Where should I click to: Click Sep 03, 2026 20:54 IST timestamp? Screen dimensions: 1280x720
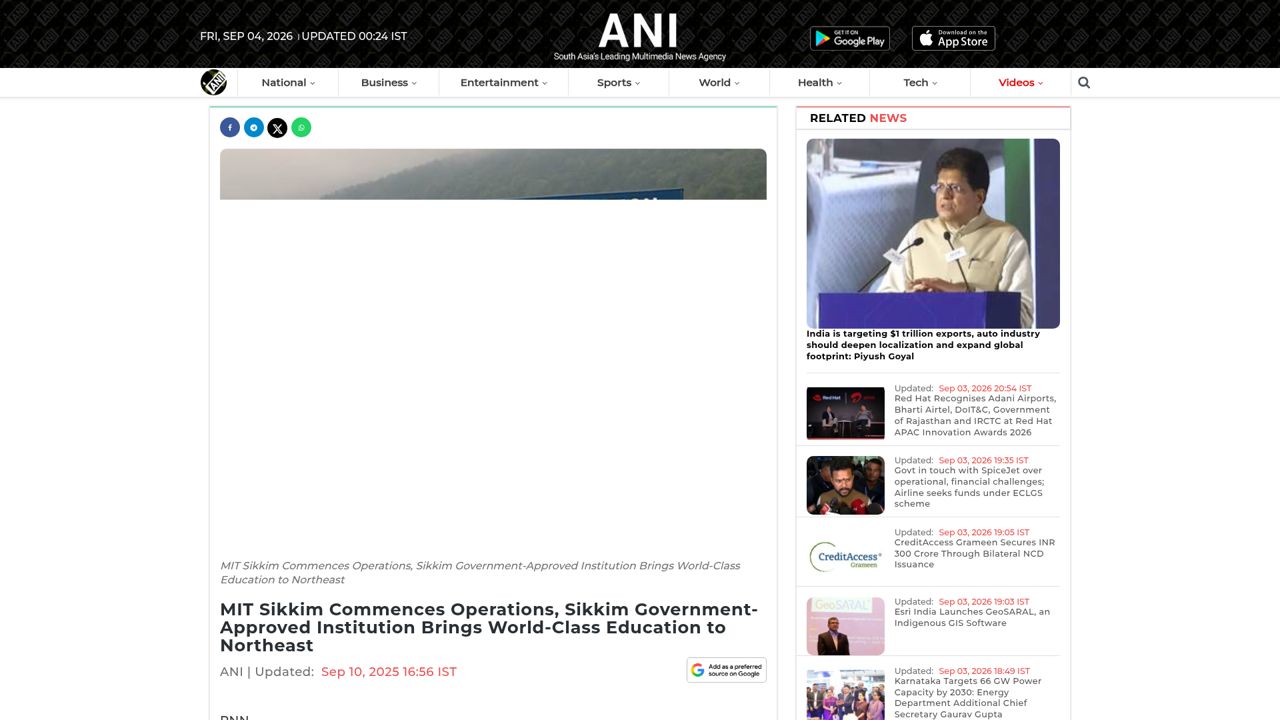pyautogui.click(x=985, y=388)
